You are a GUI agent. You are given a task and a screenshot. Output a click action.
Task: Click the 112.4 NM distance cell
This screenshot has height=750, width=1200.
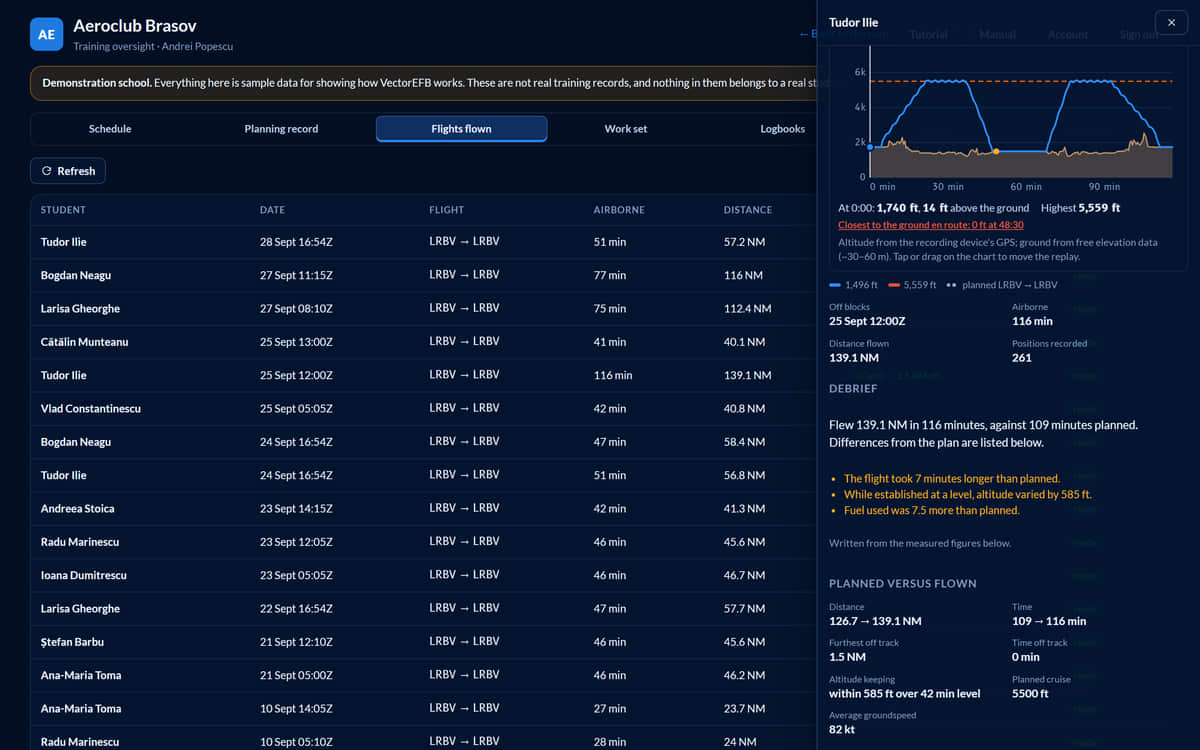click(x=748, y=308)
